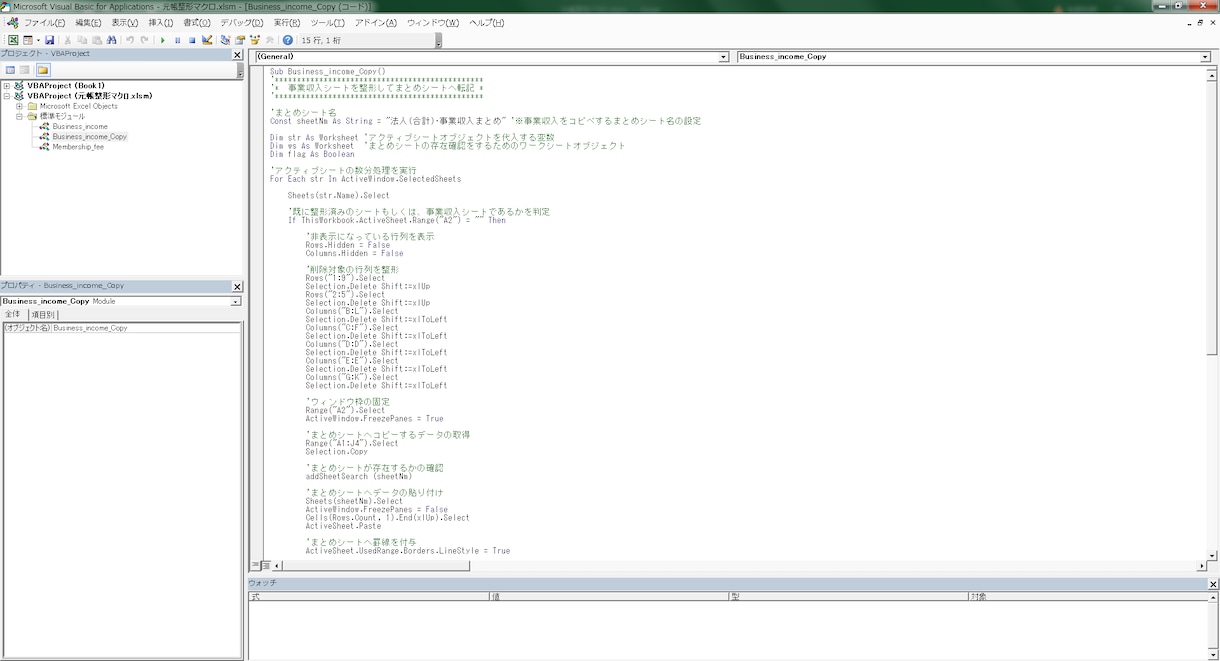
Task: Click the 値 column header in watch panel
Action: (x=608, y=596)
